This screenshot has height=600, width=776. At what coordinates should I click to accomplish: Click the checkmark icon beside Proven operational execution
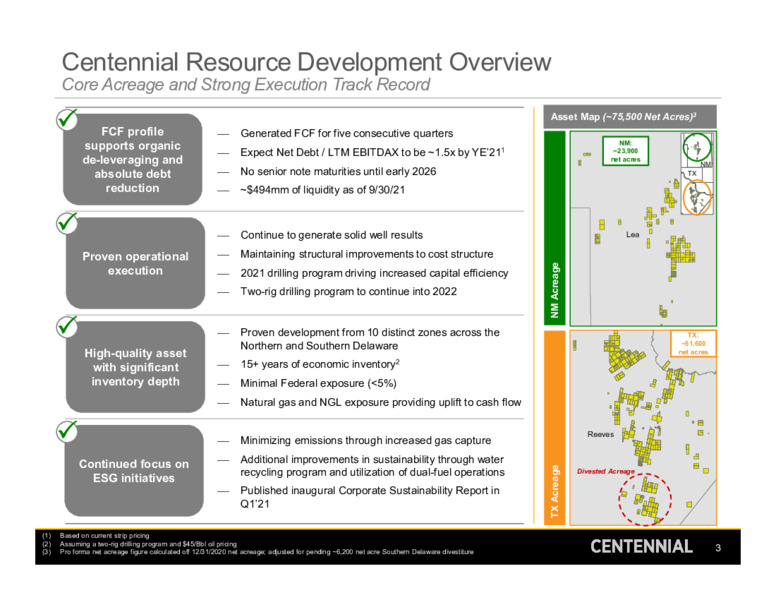click(67, 223)
